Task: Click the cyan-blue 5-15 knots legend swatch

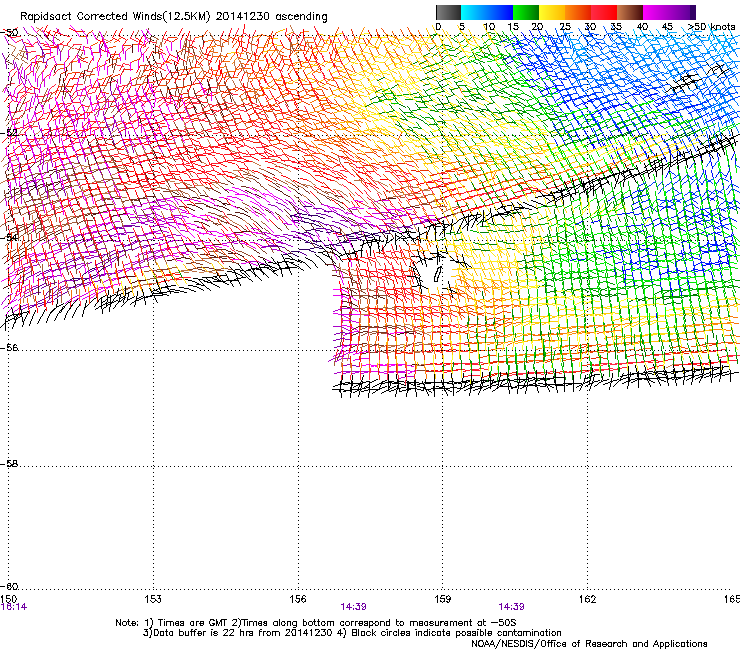Action: [487, 12]
